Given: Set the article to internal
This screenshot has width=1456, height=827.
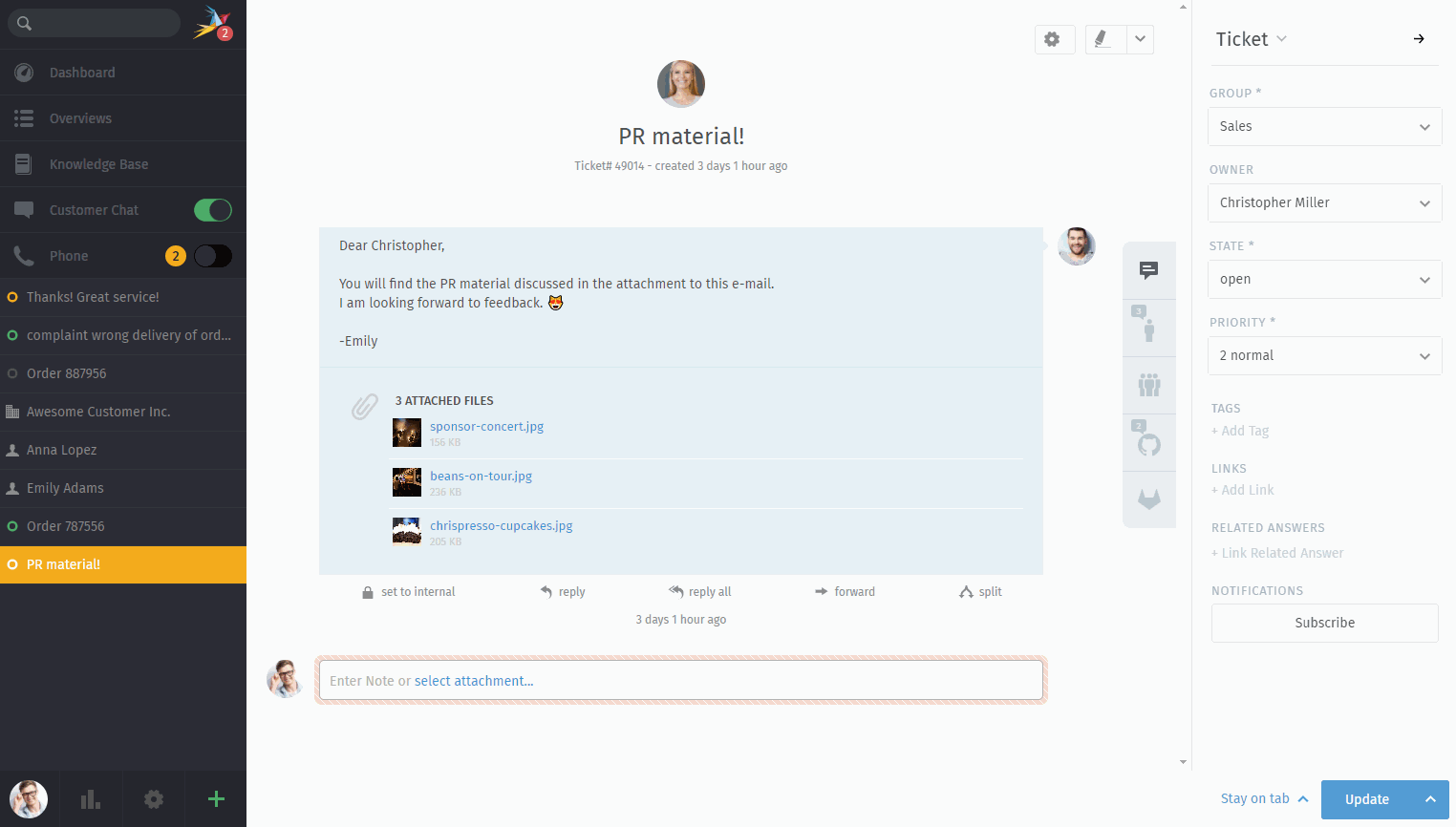Looking at the screenshot, I should pos(409,592).
